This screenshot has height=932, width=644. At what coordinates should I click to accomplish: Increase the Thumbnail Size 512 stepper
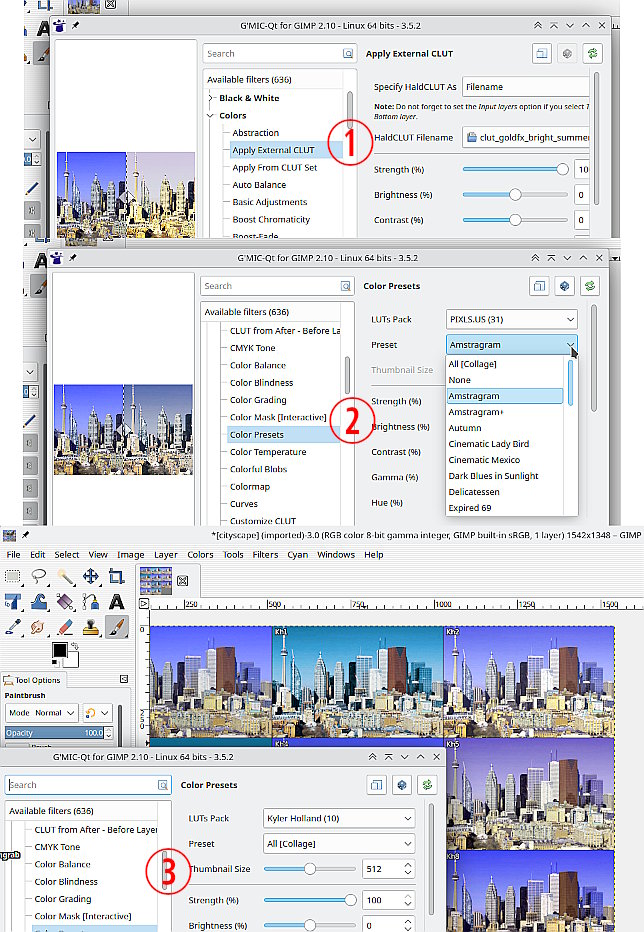407,865
